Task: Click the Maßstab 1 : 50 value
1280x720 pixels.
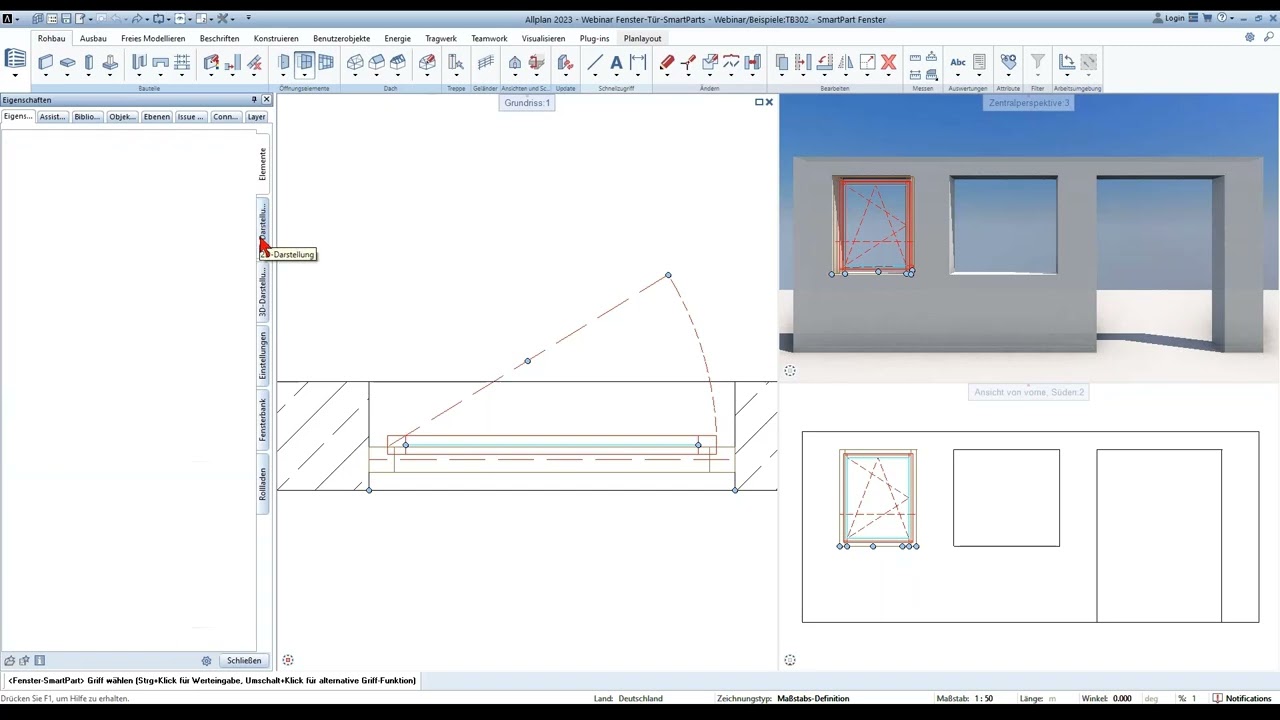Action: [982, 698]
